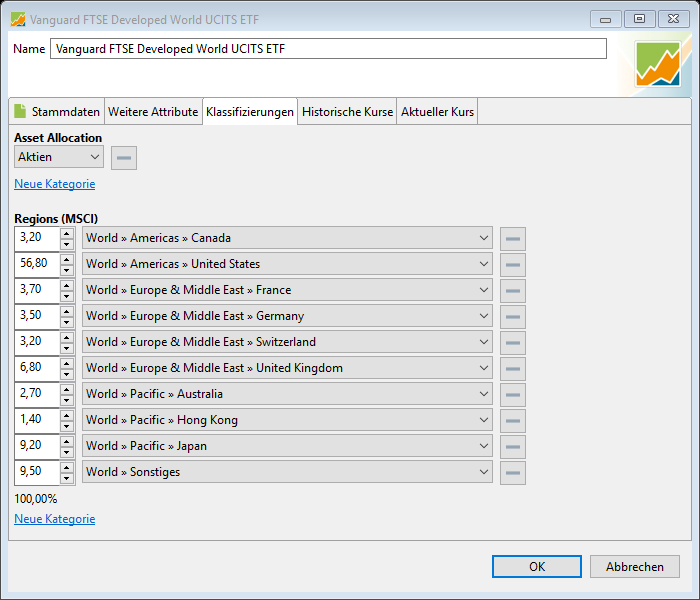Click the 6,80 United Kingdom weight field
Screen dimensions: 700x600
pos(38,368)
